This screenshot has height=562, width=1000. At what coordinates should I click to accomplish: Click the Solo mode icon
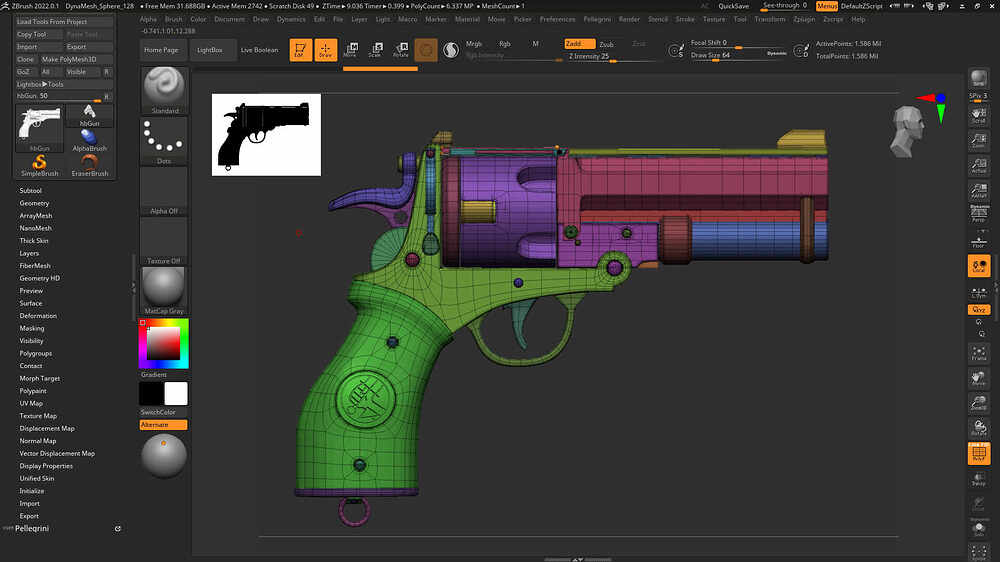(978, 528)
